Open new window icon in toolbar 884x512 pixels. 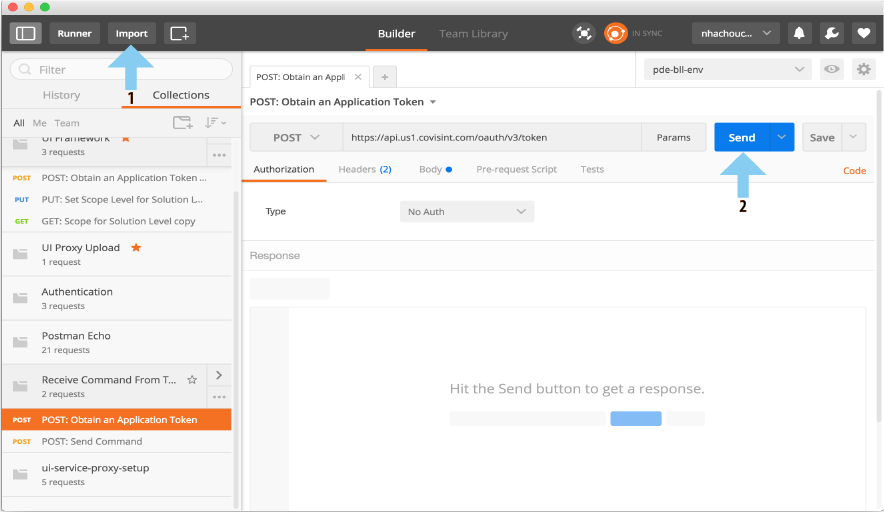[x=180, y=33]
